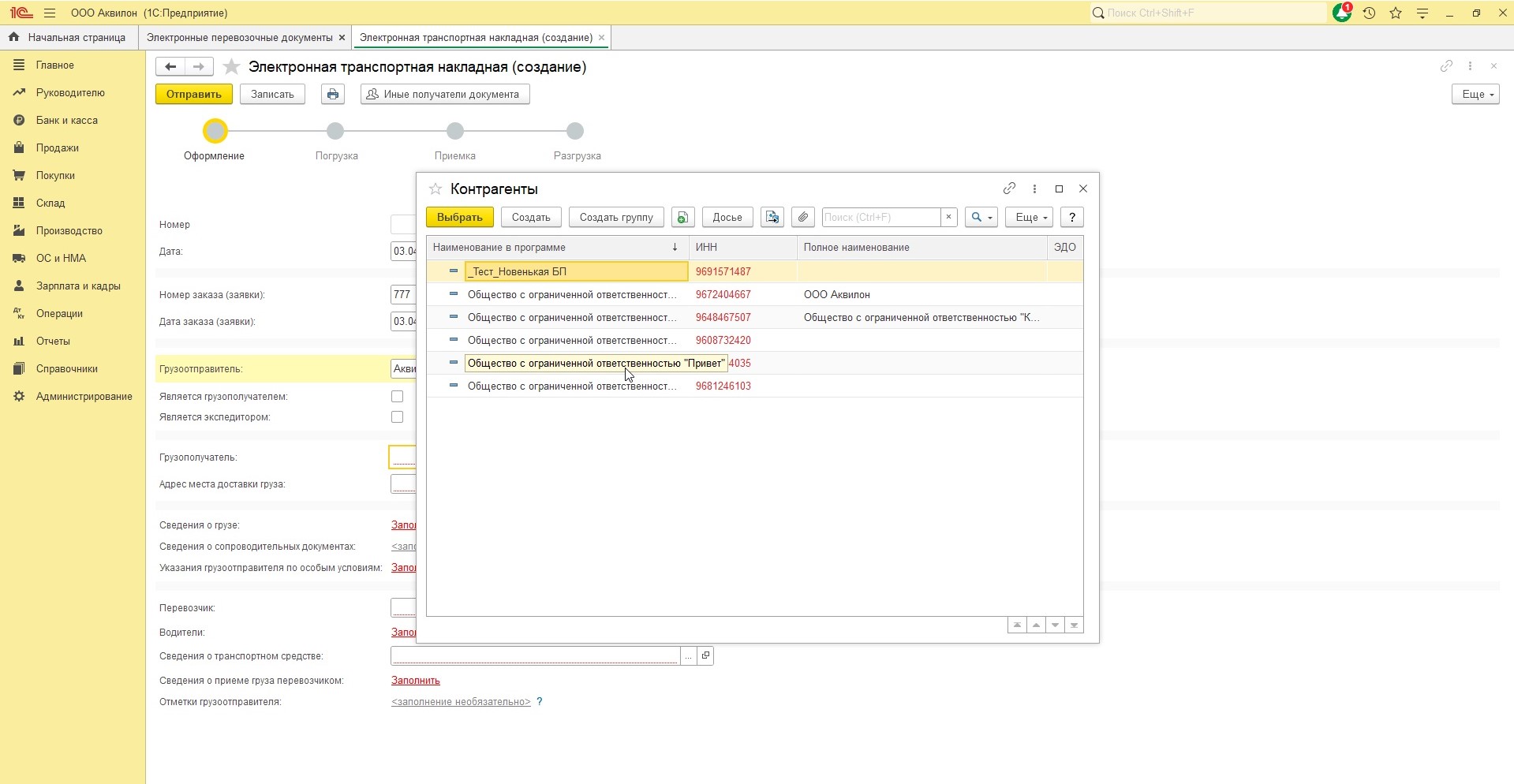Click green add-from-file icon next to Создать группу
This screenshot has width=1514, height=784.
point(683,217)
